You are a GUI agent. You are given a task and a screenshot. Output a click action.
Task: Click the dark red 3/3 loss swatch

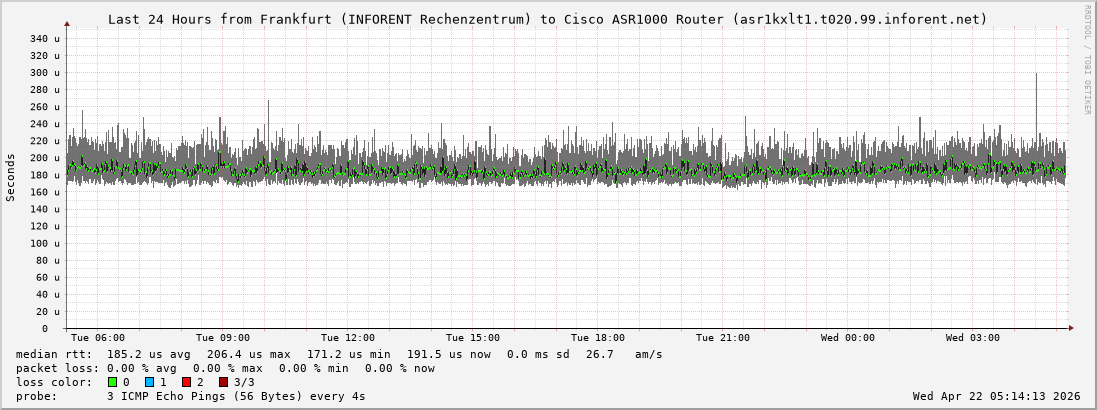(223, 382)
